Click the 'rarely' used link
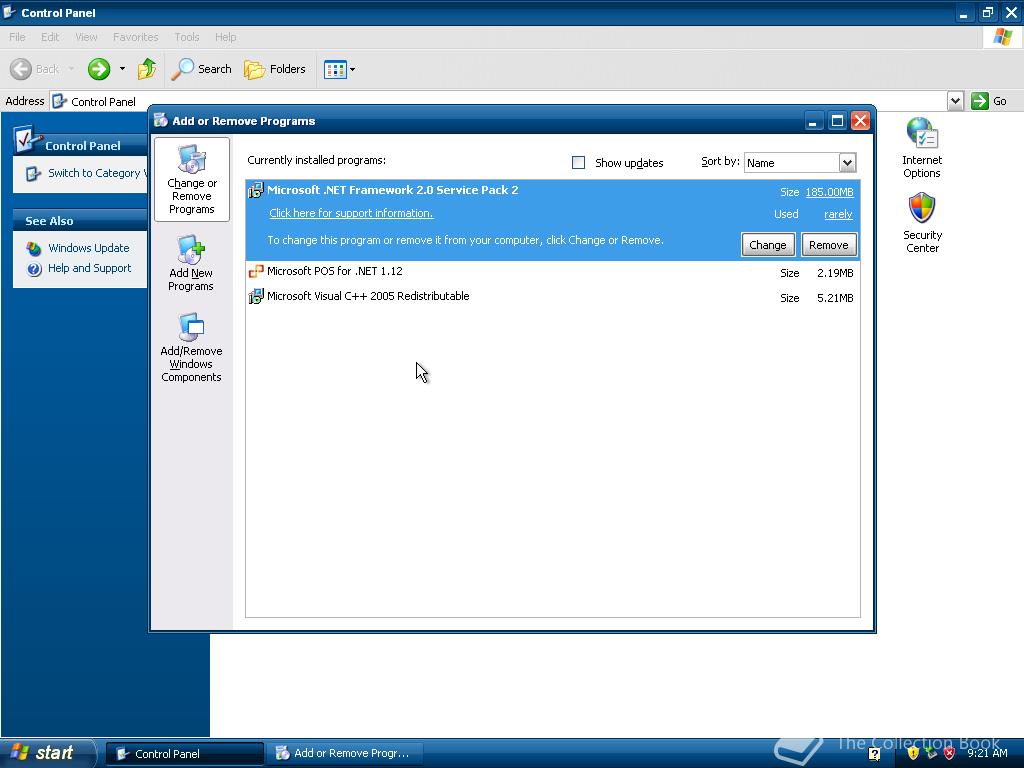 pos(838,214)
